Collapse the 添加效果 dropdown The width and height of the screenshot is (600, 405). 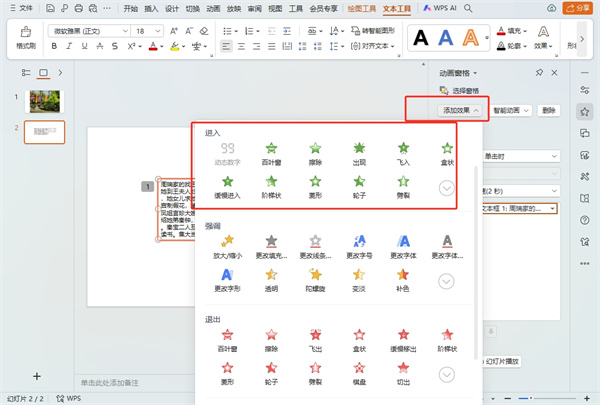[x=461, y=110]
